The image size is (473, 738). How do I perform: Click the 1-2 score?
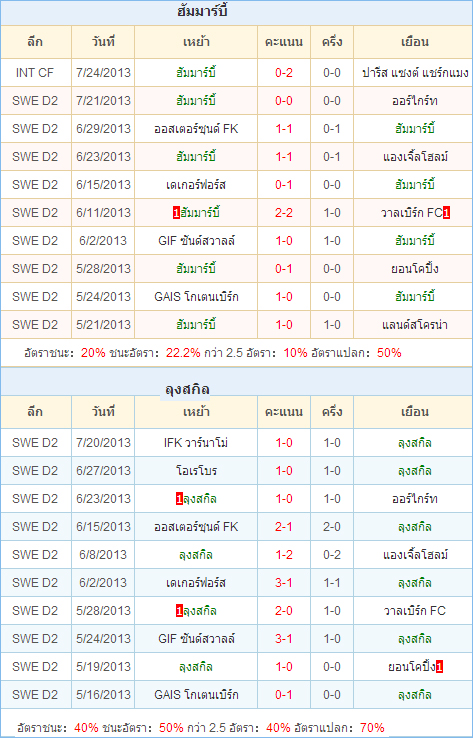coord(284,555)
